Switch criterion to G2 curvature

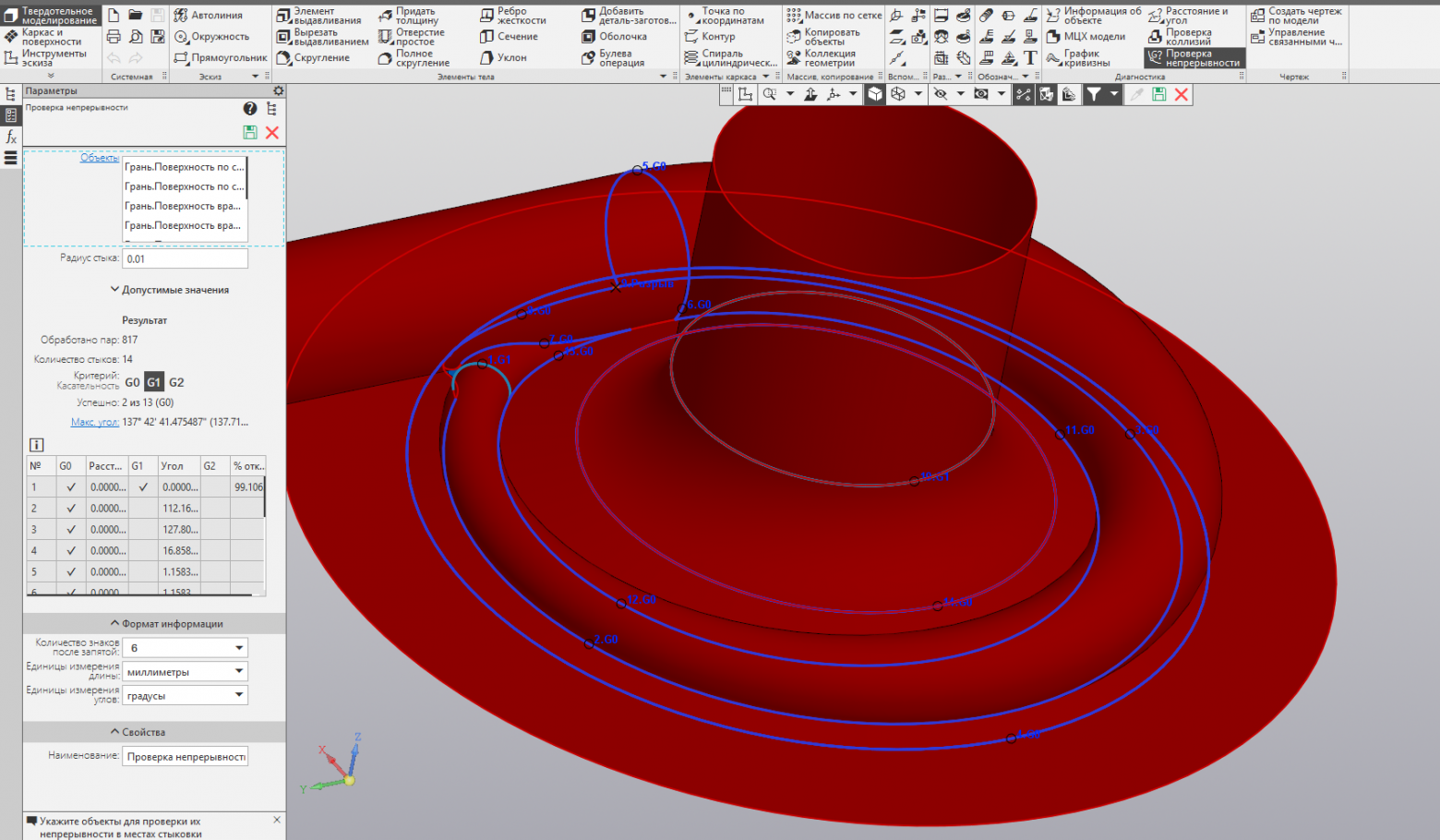click(176, 382)
